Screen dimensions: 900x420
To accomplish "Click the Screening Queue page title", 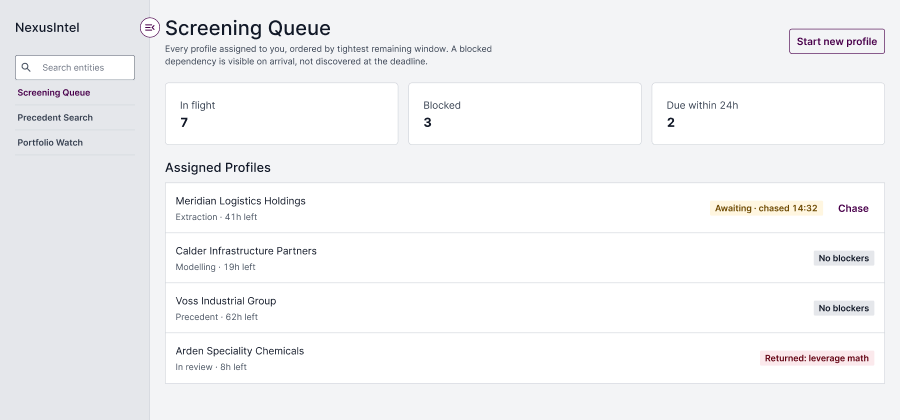I will (x=248, y=28).
